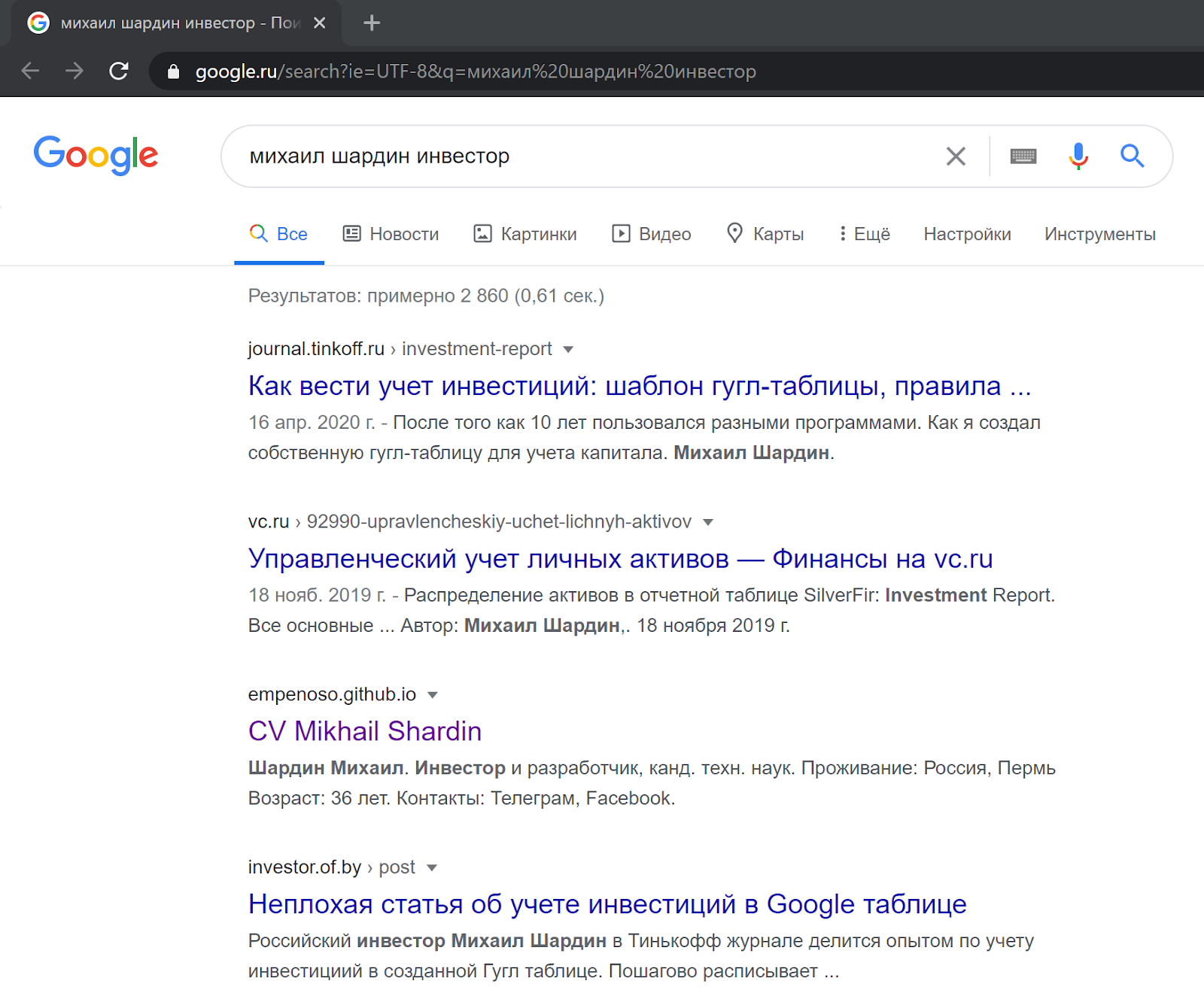Reload the page with refresh icon
This screenshot has width=1204, height=996.
point(119,71)
